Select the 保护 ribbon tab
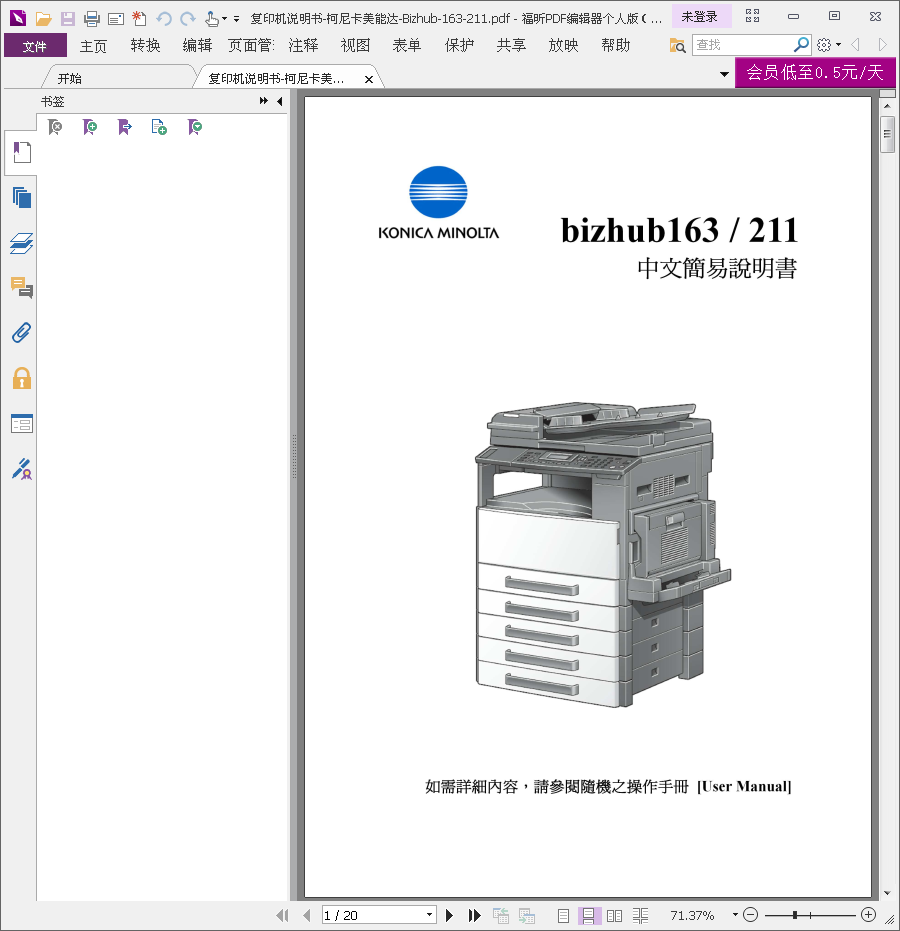The height and width of the screenshot is (931, 900). click(459, 46)
